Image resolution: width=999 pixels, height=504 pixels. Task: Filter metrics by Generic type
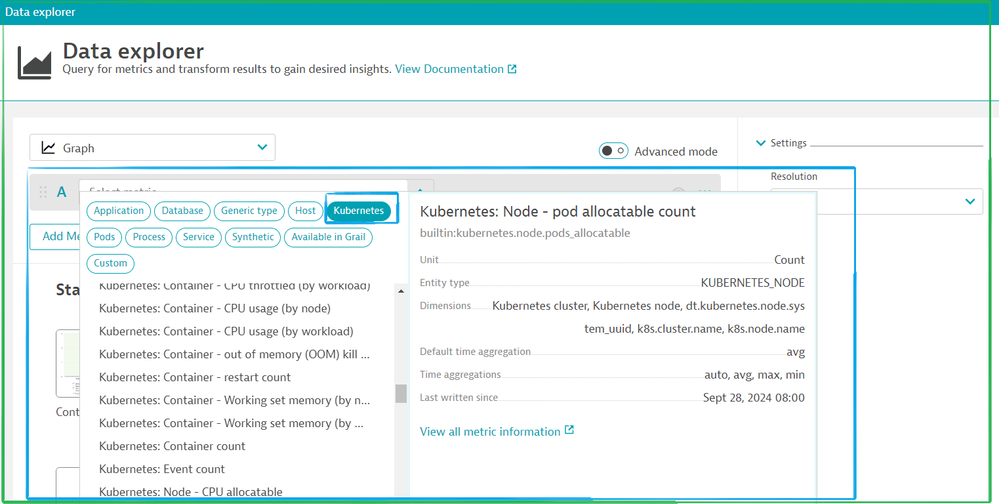[x=249, y=211]
